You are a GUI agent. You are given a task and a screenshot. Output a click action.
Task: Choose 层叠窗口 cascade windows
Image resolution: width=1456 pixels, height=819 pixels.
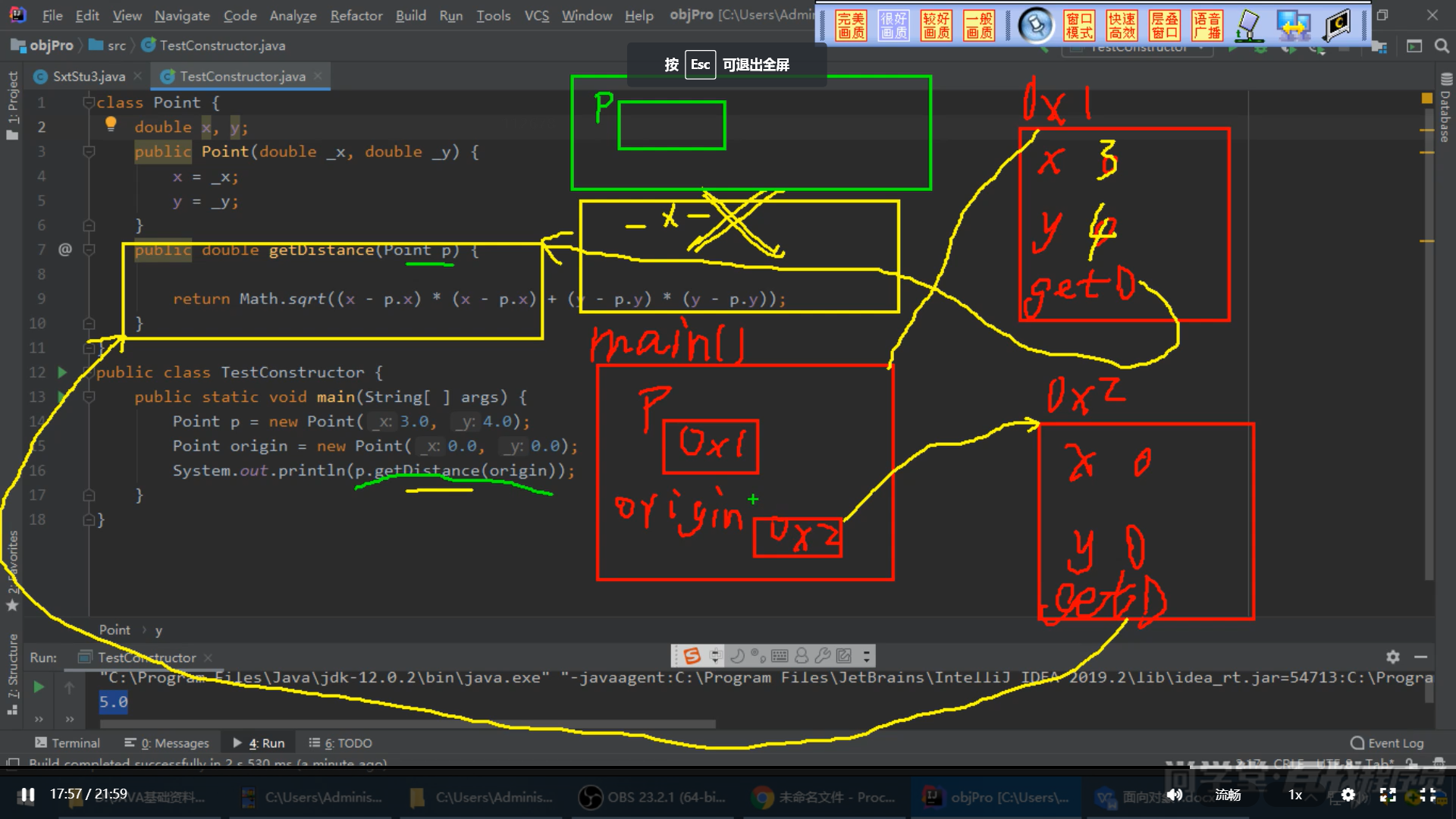point(1164,25)
